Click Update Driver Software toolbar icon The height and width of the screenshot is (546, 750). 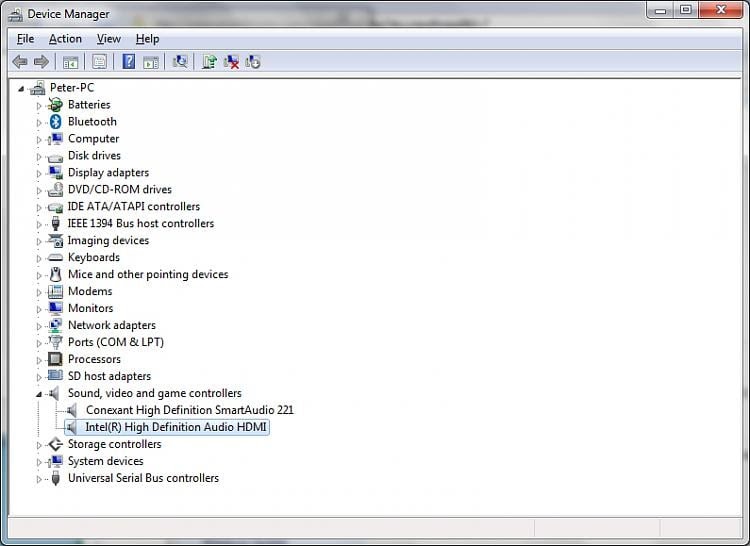click(x=209, y=62)
